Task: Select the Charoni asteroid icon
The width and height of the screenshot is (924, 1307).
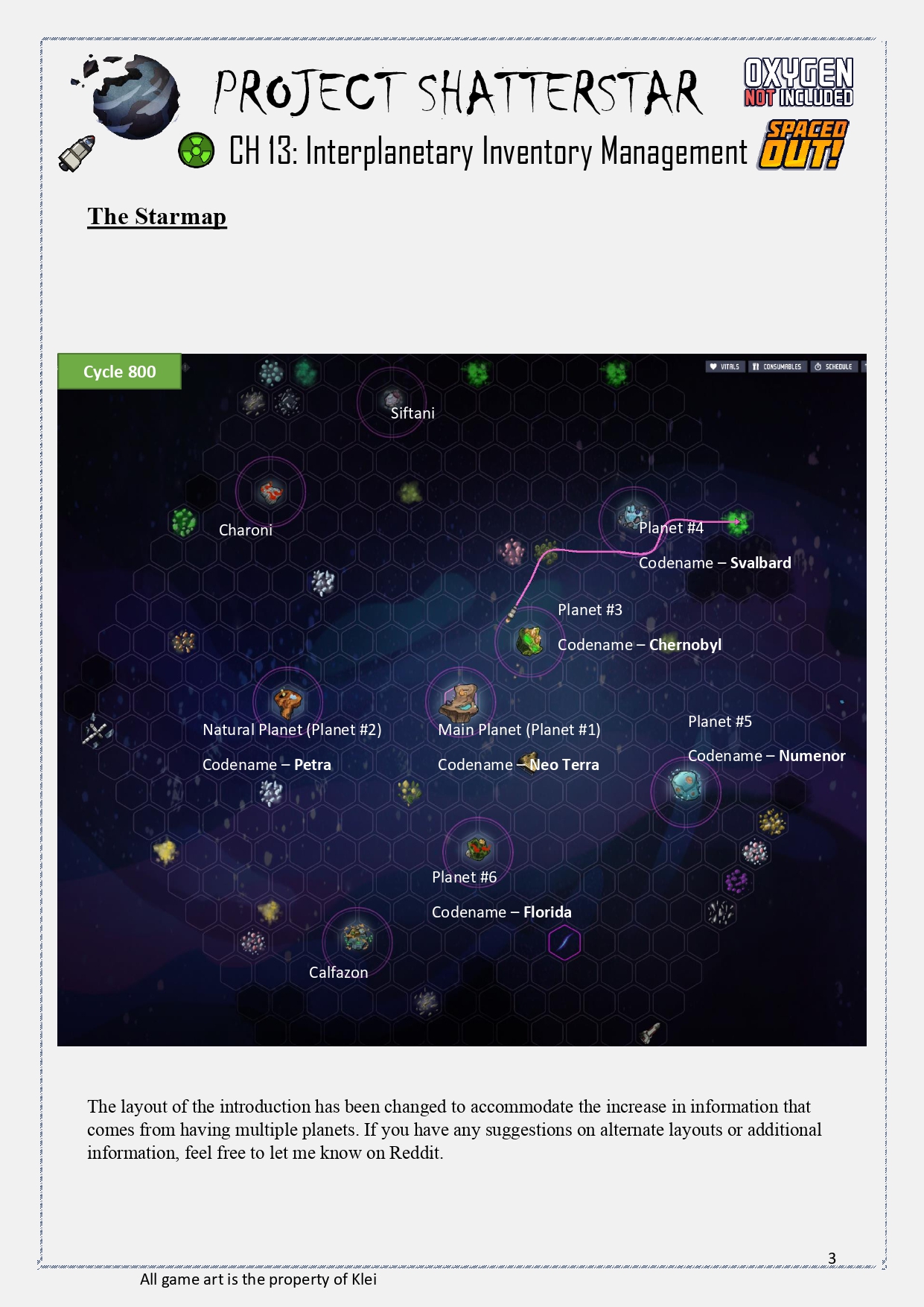Action: tap(270, 492)
